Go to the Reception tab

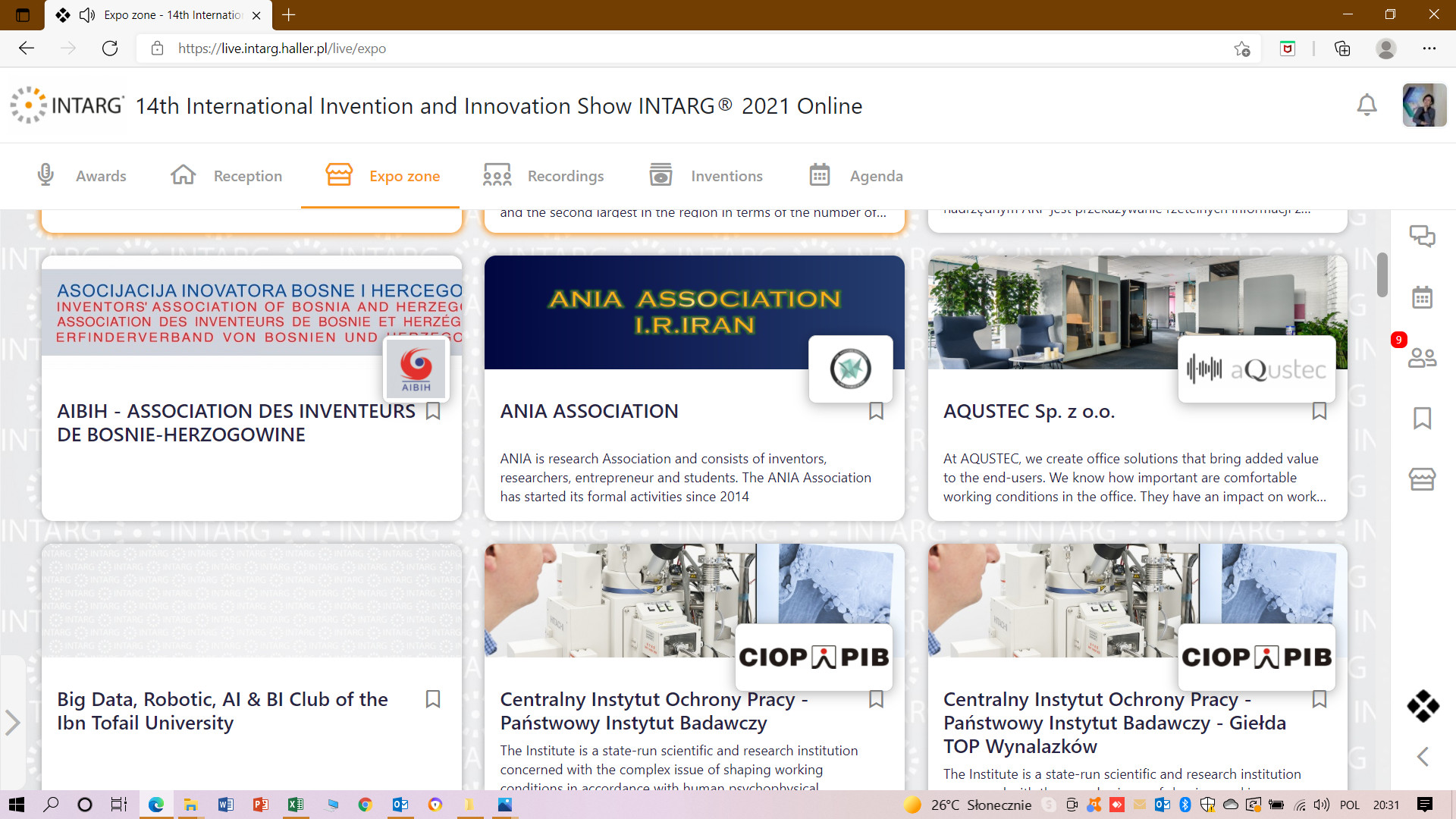coord(226,176)
